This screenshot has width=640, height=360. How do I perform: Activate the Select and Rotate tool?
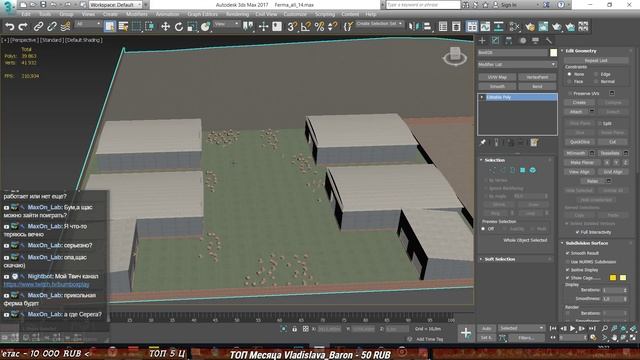click(179, 27)
